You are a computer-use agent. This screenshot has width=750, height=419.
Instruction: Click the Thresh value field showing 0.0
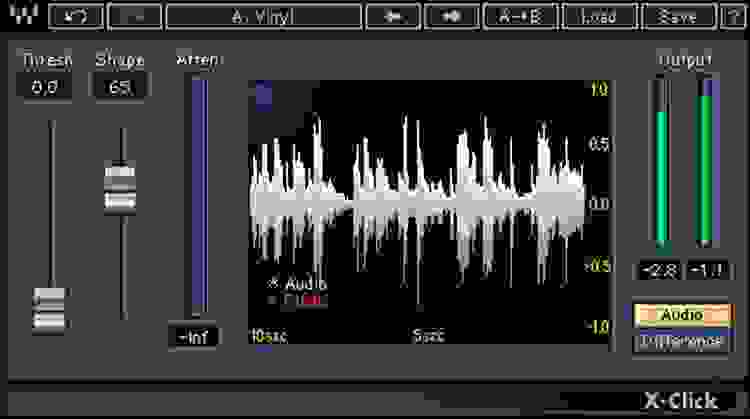tap(44, 87)
